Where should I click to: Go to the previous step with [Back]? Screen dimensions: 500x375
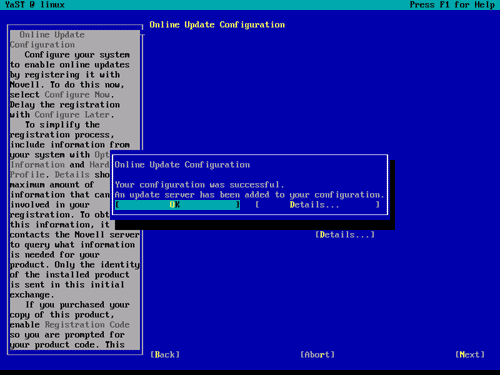pos(165,355)
